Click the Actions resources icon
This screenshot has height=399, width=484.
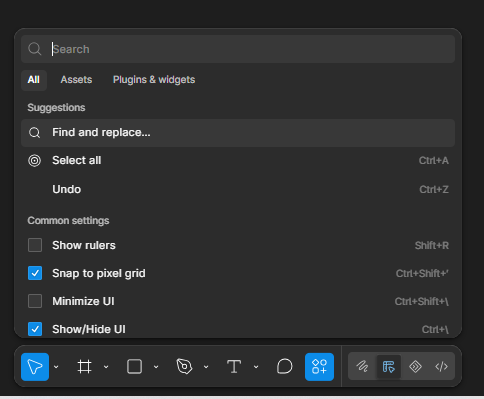(319, 367)
